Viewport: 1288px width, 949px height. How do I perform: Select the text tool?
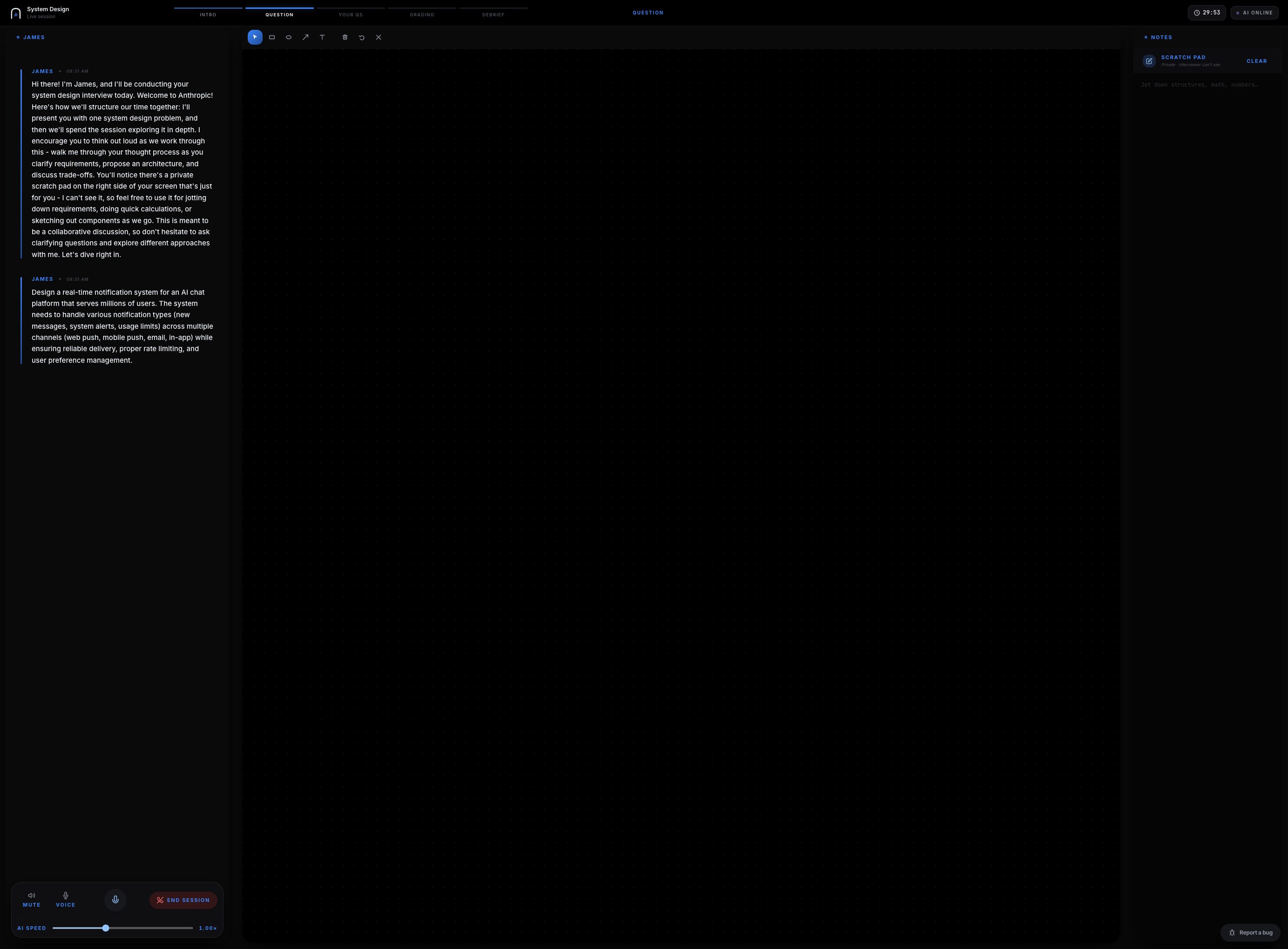click(x=322, y=37)
